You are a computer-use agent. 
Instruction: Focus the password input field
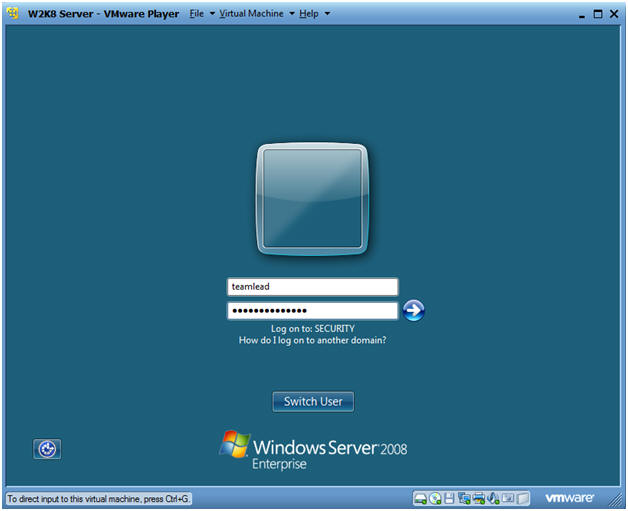click(313, 311)
